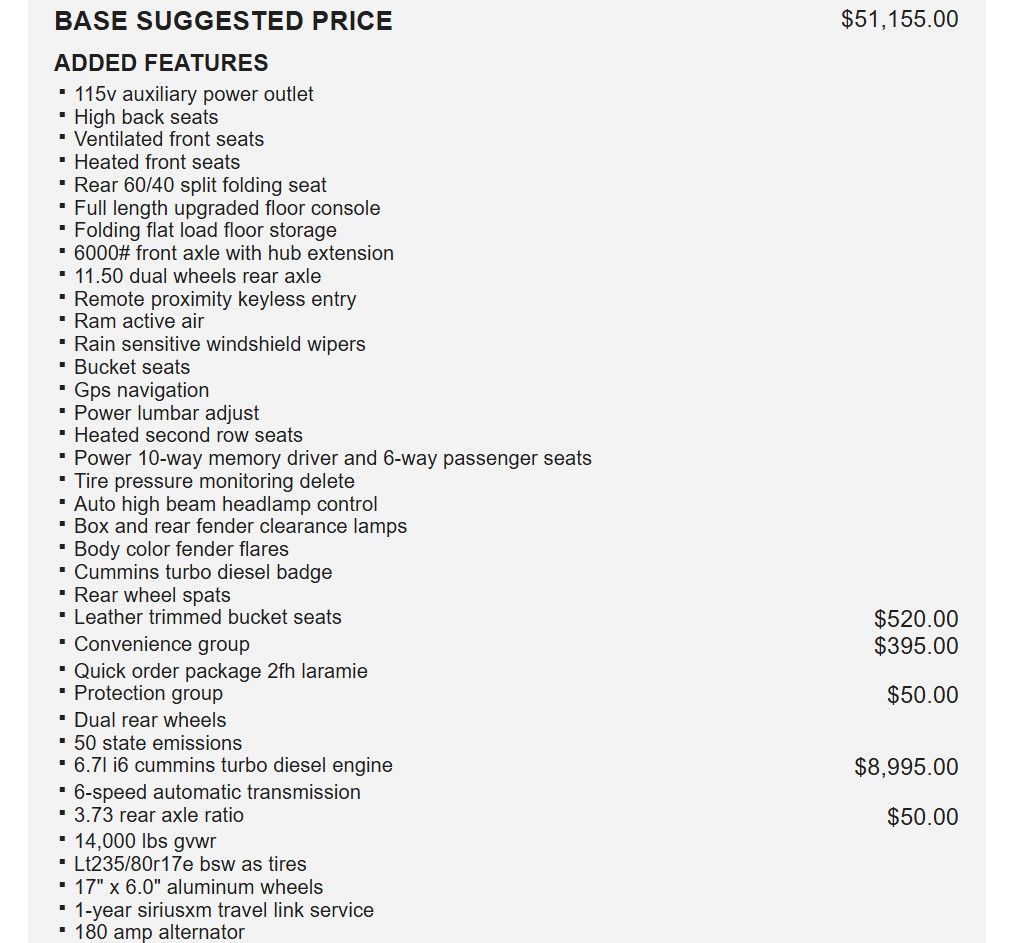This screenshot has height=943, width=1012.
Task: Click the Added Features heading
Action: (x=161, y=63)
